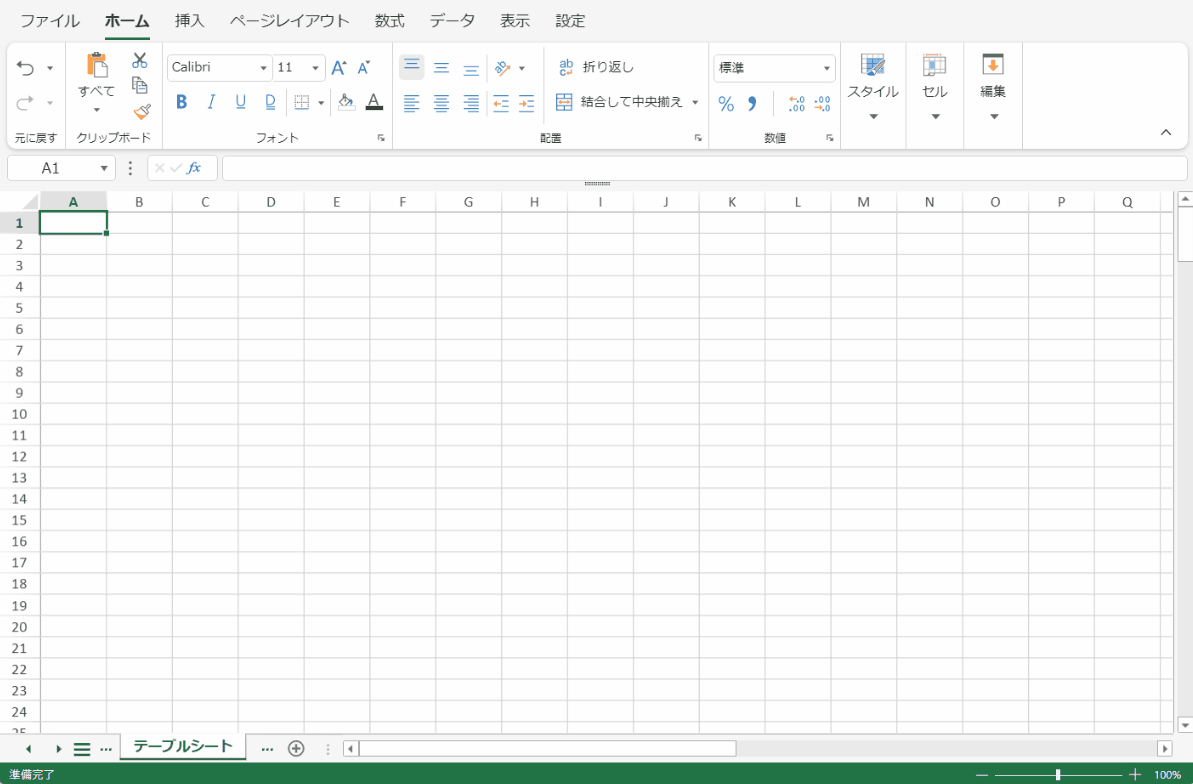Viewport: 1193px width, 784px height.
Task: Select the fill color bucket icon
Action: click(346, 102)
